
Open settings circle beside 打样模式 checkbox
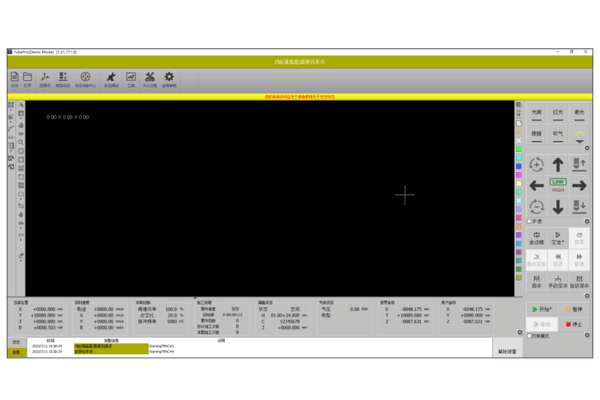[587, 335]
